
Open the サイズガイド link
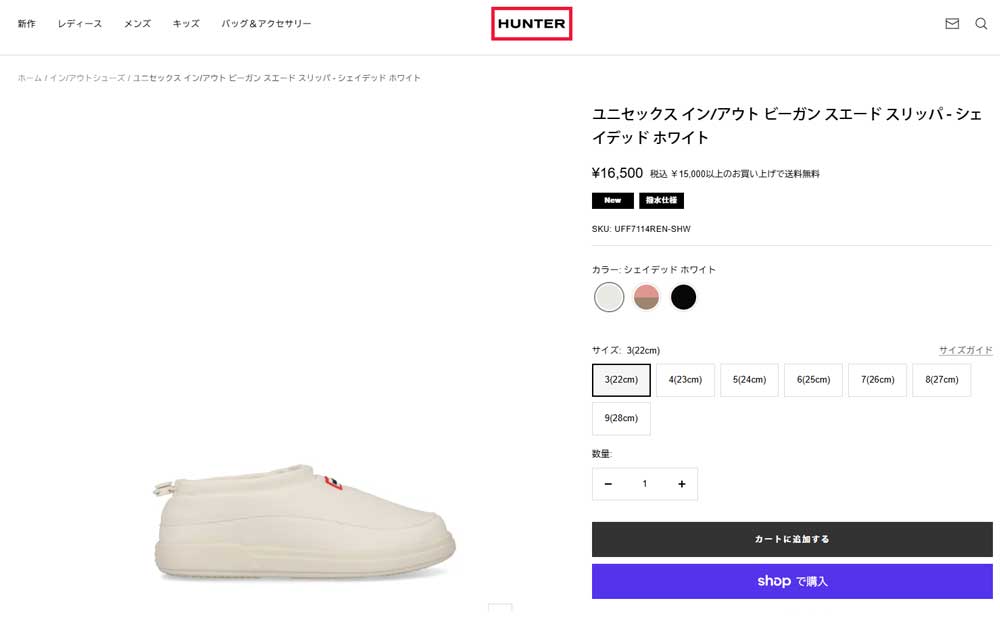pos(965,350)
